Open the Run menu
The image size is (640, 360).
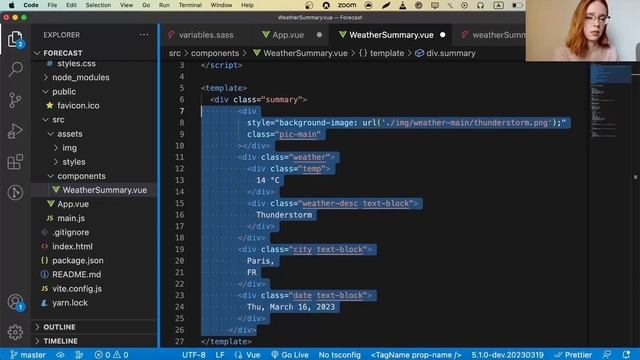[x=164, y=5]
